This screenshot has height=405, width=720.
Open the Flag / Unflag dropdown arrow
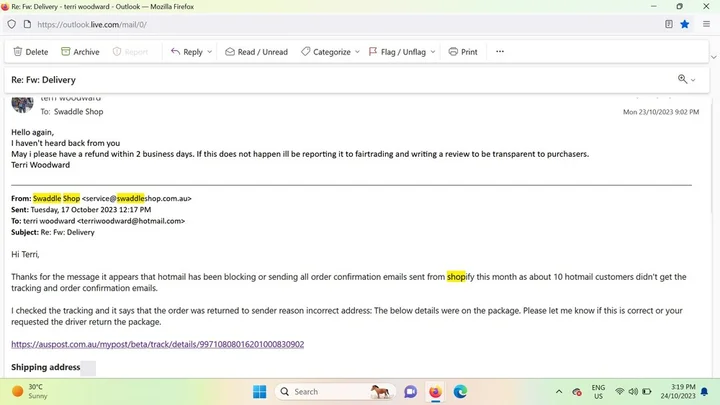click(x=433, y=52)
